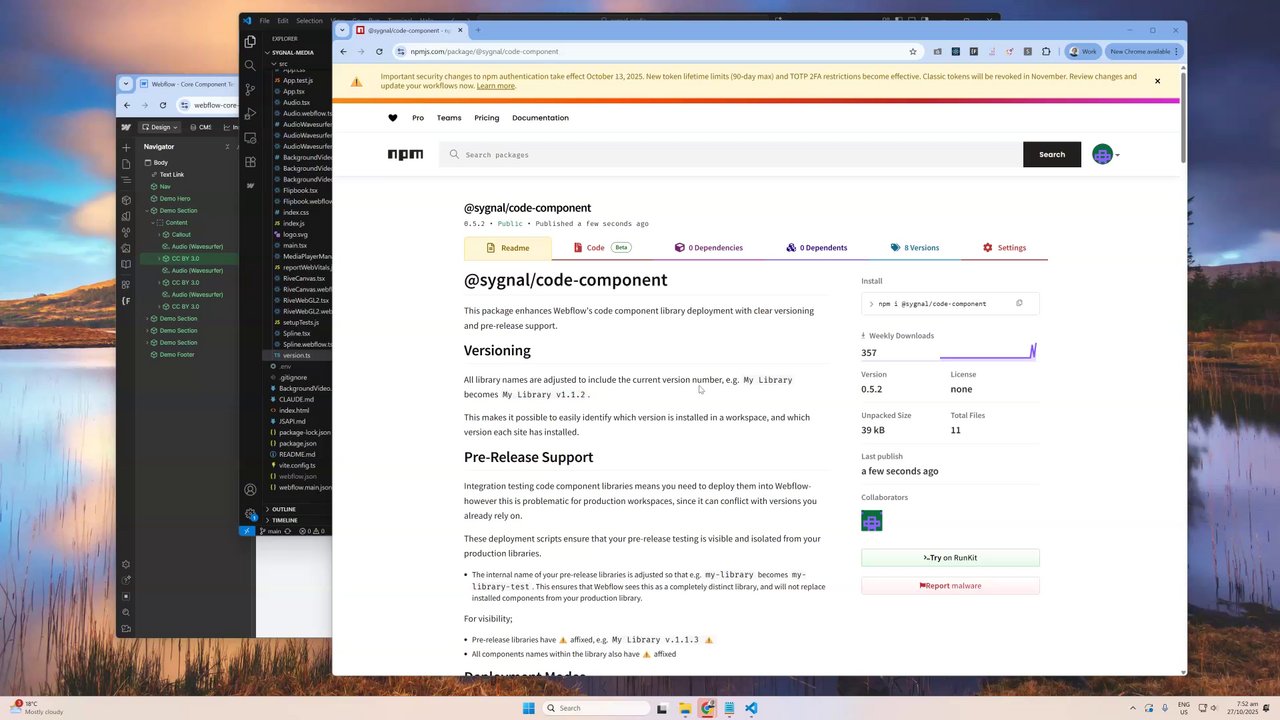Click the npm logo
This screenshot has width=1280, height=720.
point(405,154)
